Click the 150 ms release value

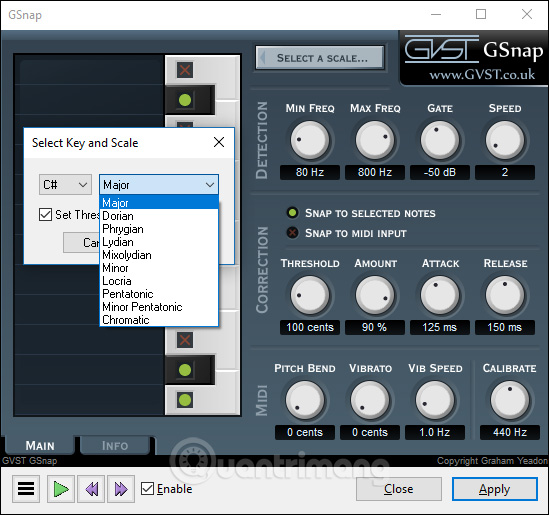pyautogui.click(x=505, y=327)
